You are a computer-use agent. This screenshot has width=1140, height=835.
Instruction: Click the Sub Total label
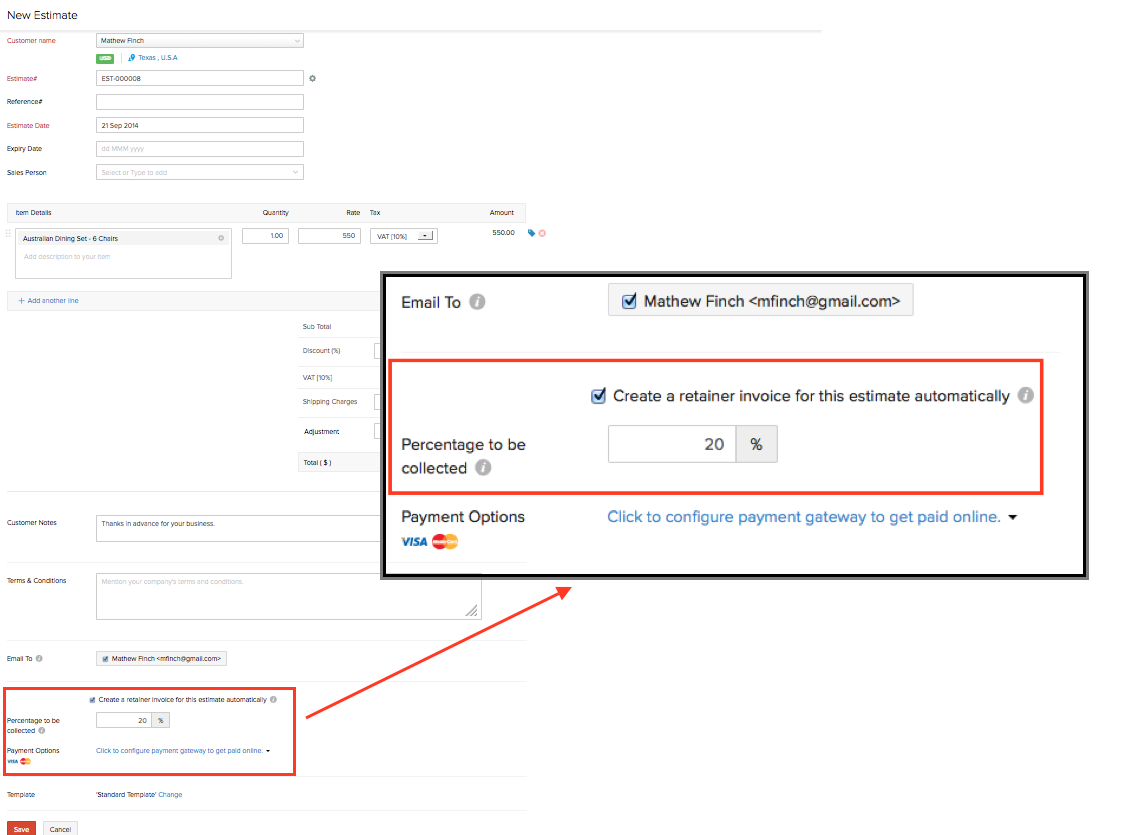[x=317, y=327]
